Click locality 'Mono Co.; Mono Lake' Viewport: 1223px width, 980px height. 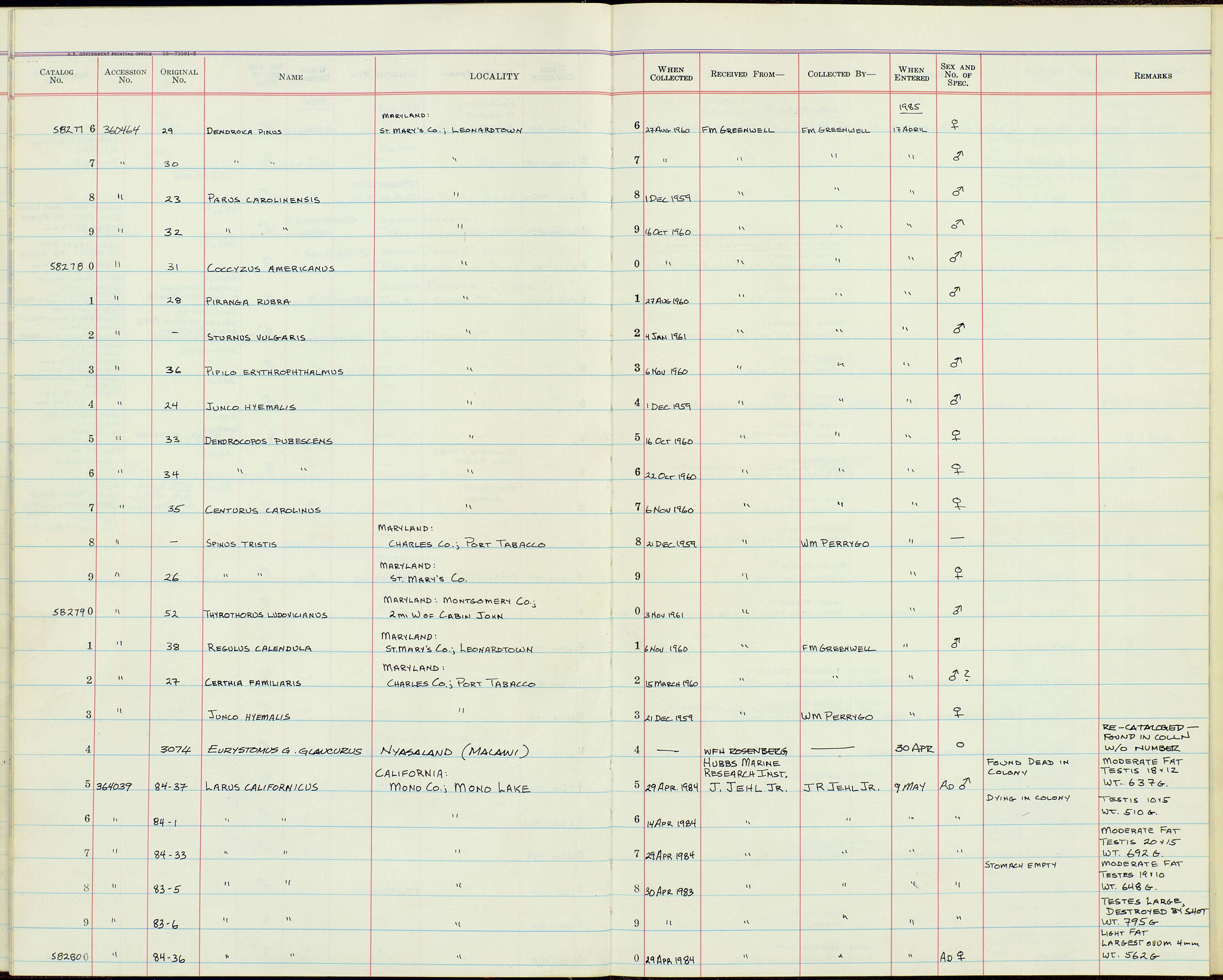pyautogui.click(x=460, y=788)
